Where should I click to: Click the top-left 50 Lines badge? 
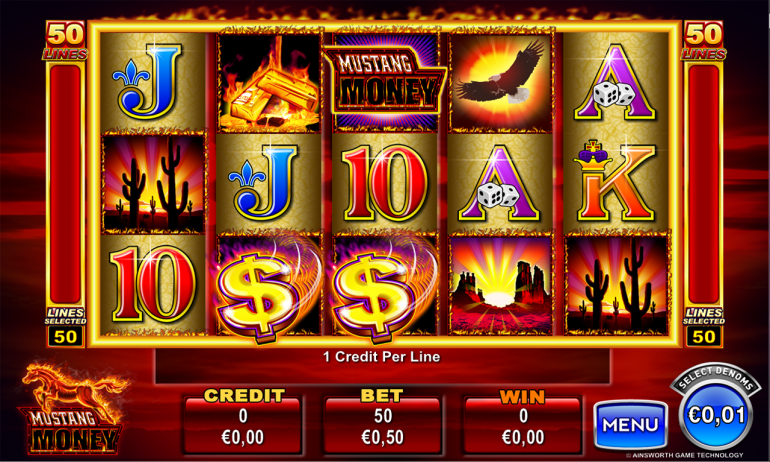click(x=65, y=41)
